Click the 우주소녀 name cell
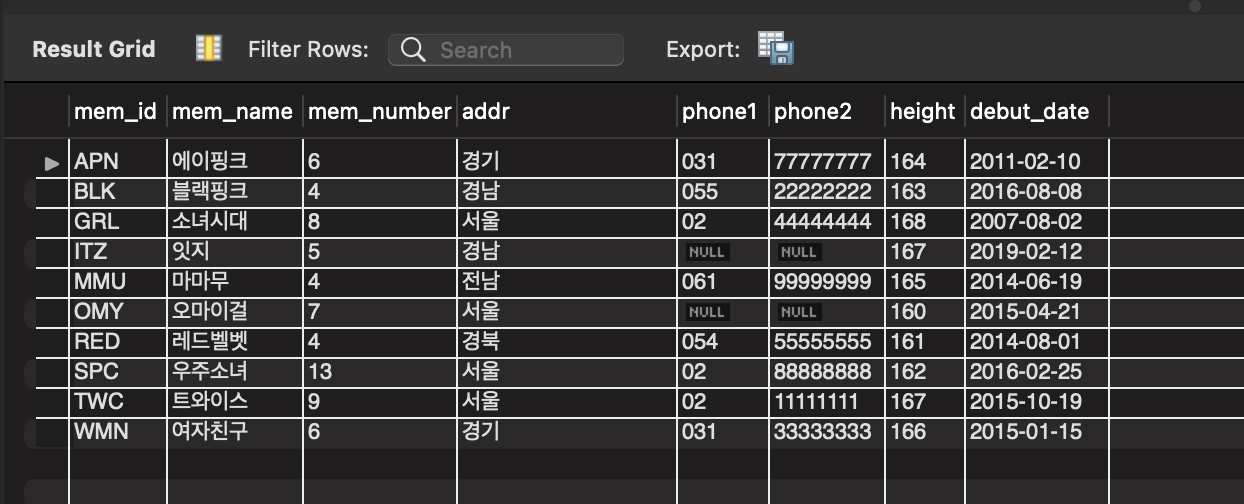 [x=234, y=372]
